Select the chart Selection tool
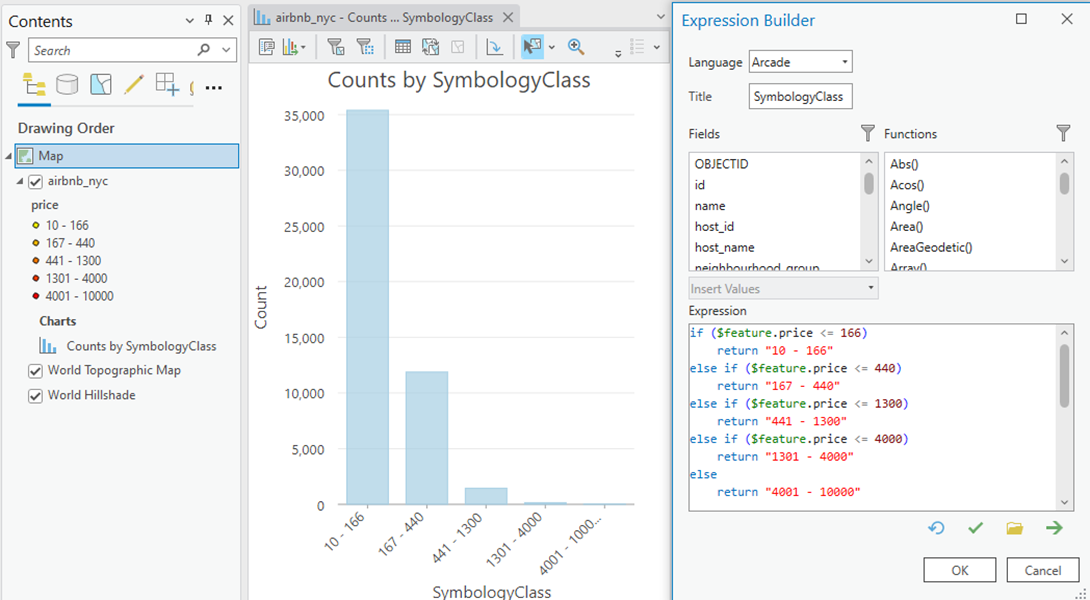1090x600 pixels. click(532, 46)
